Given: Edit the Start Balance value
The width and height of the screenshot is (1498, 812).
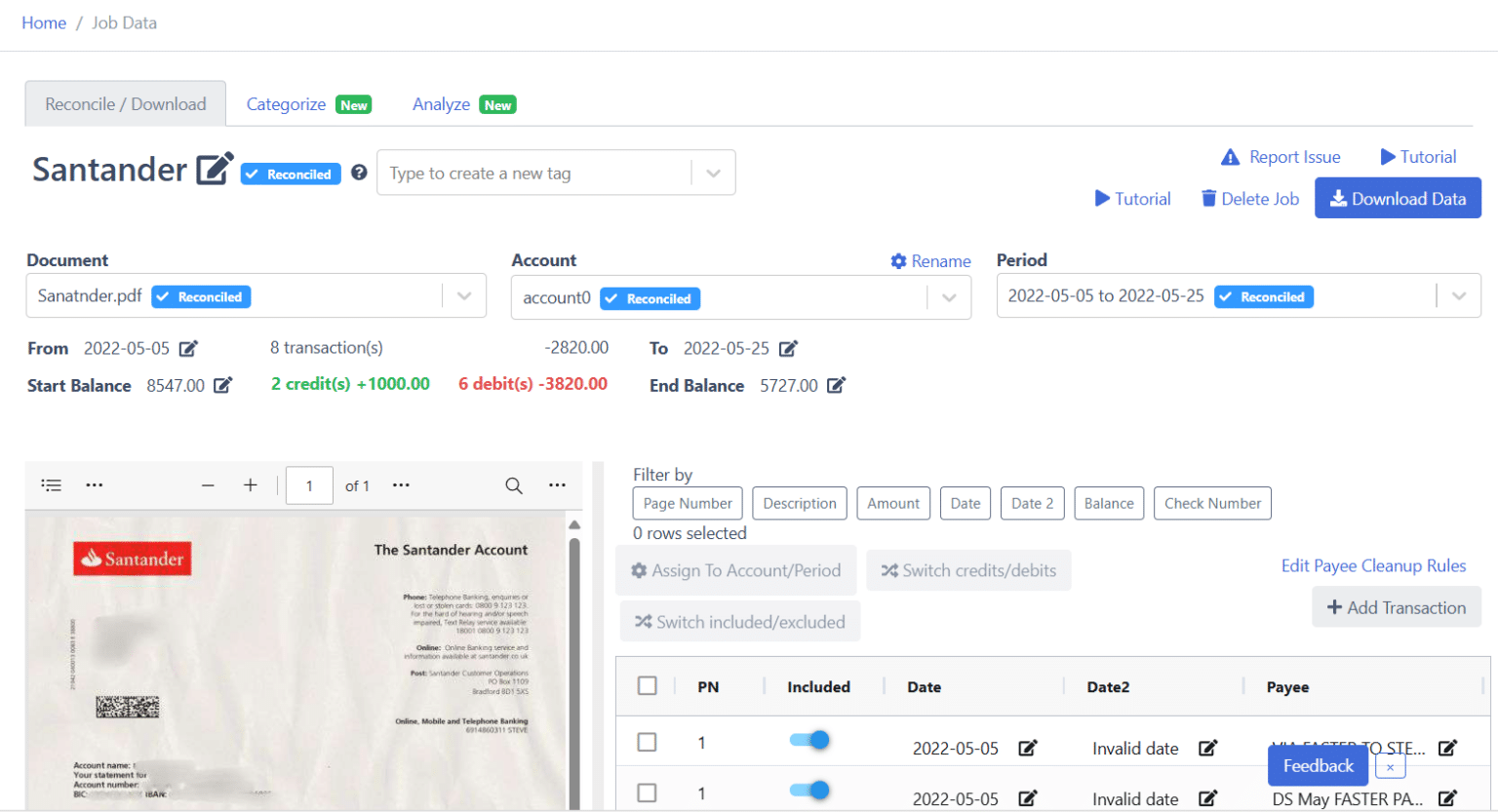Looking at the screenshot, I should 223,385.
